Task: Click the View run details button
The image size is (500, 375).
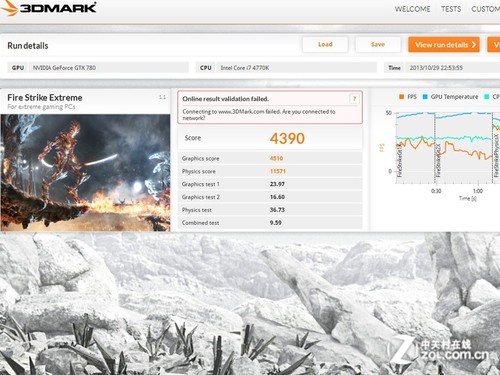Action: 444,45
